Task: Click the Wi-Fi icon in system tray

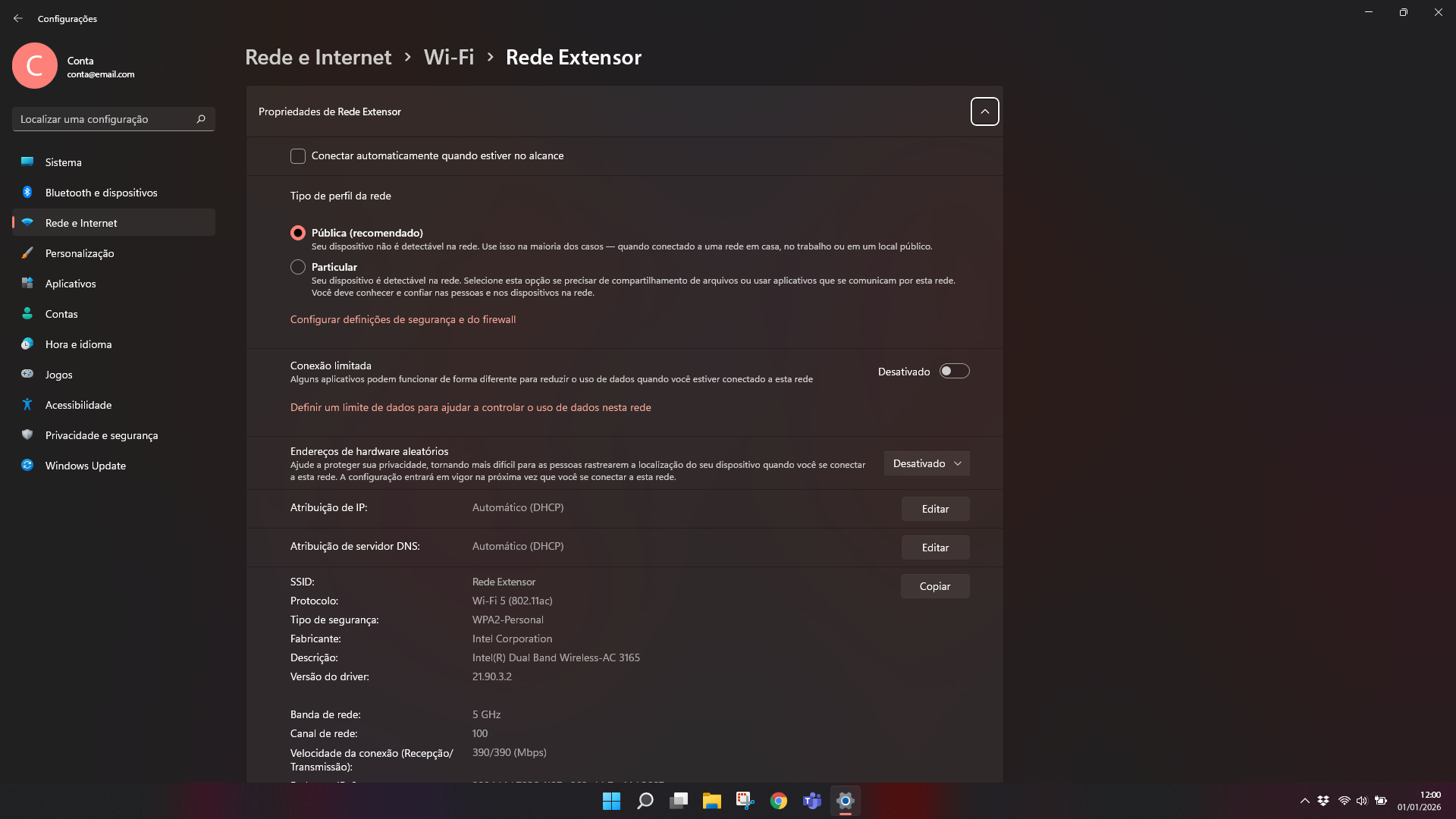Action: (x=1344, y=801)
